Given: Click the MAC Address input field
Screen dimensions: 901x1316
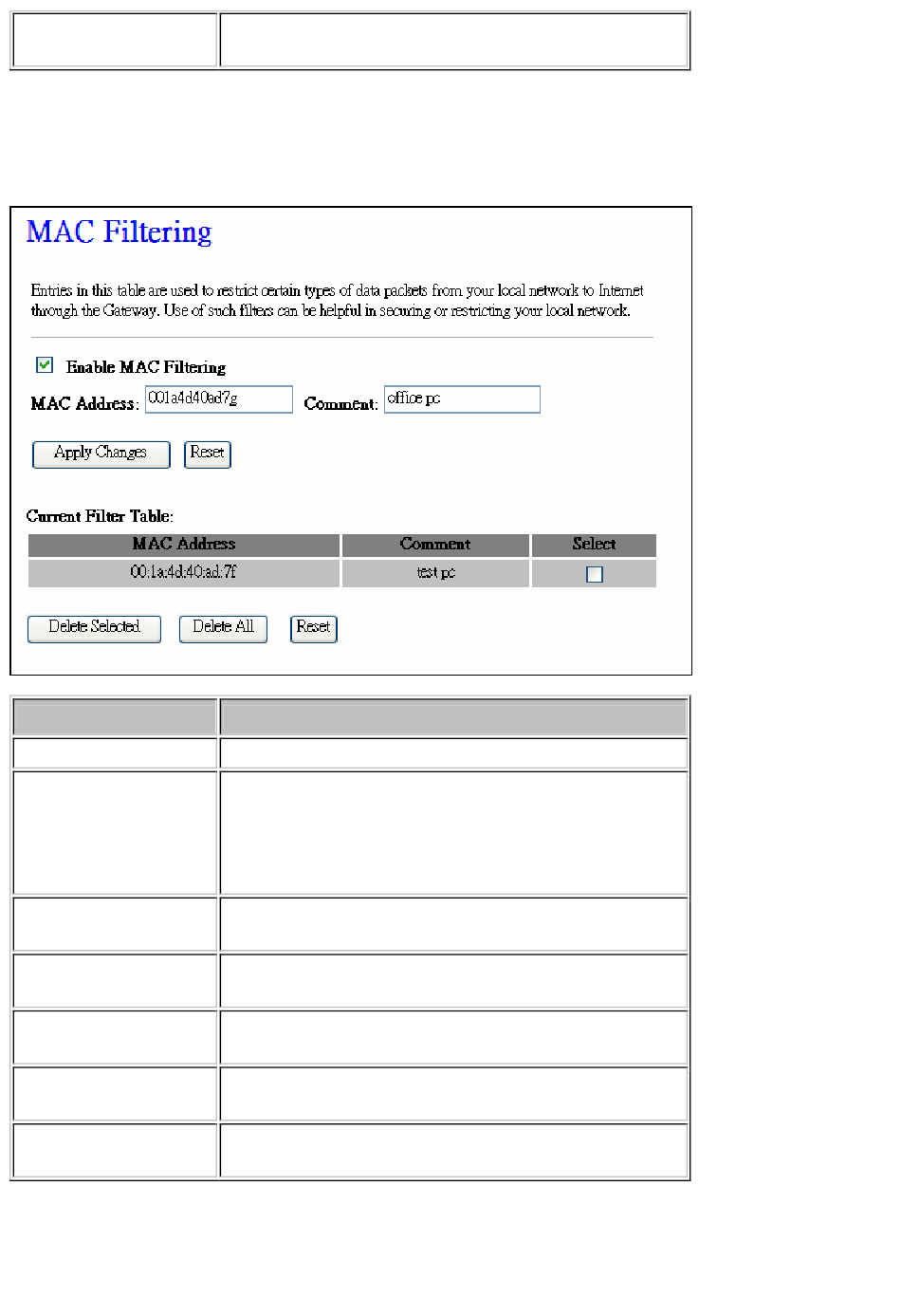Looking at the screenshot, I should click(219, 399).
